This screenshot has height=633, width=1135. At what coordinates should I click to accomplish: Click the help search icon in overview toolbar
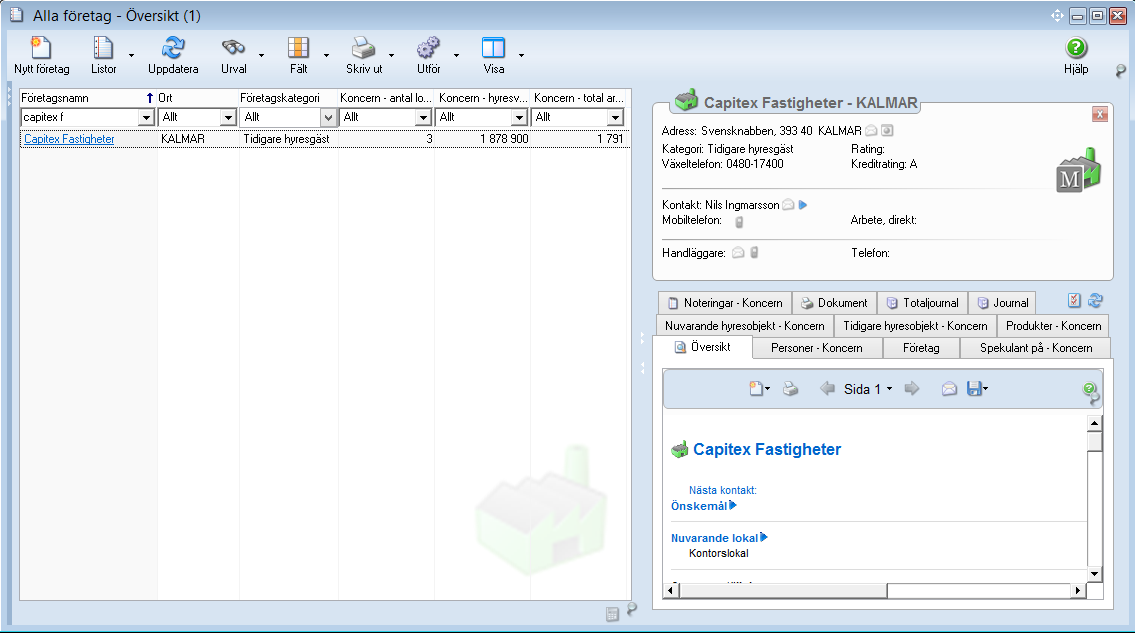(x=1091, y=393)
